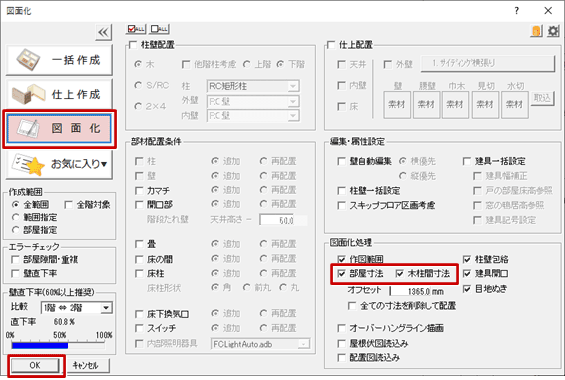This screenshot has width=565, height=380.
Task: Enable スイッチ placement checkbox
Action: (139, 328)
